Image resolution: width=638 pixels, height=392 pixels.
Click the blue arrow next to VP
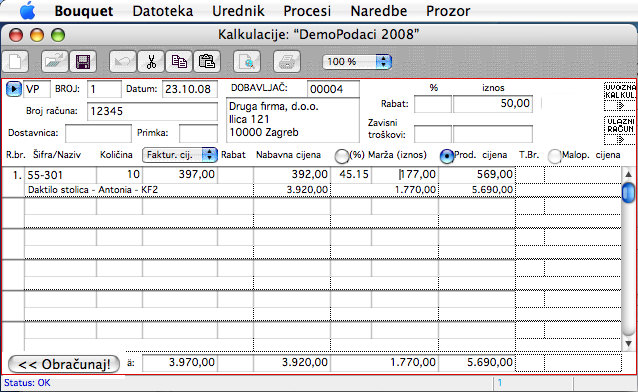[x=13, y=89]
